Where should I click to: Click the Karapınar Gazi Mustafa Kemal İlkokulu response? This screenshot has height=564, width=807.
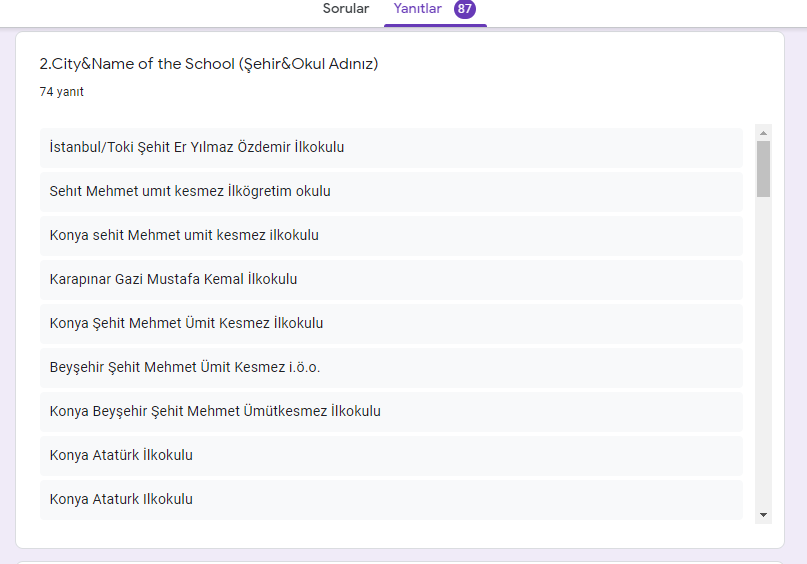173,279
